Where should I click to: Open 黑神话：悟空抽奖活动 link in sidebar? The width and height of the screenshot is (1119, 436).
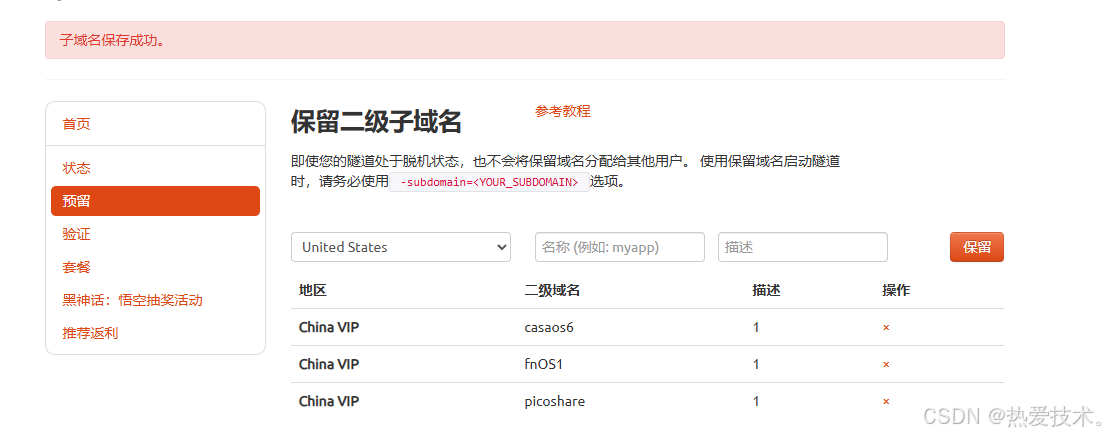click(x=133, y=300)
